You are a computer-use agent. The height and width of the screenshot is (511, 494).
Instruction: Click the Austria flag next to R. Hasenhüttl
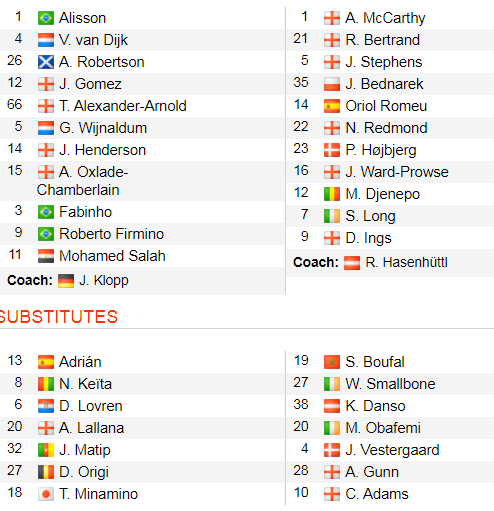coord(352,263)
